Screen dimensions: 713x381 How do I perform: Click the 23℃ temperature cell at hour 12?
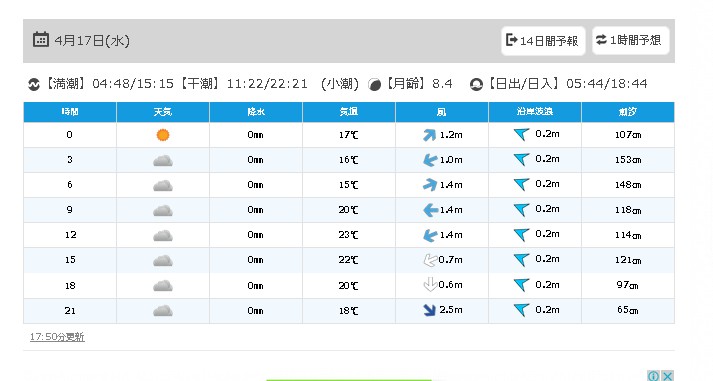[x=349, y=235]
